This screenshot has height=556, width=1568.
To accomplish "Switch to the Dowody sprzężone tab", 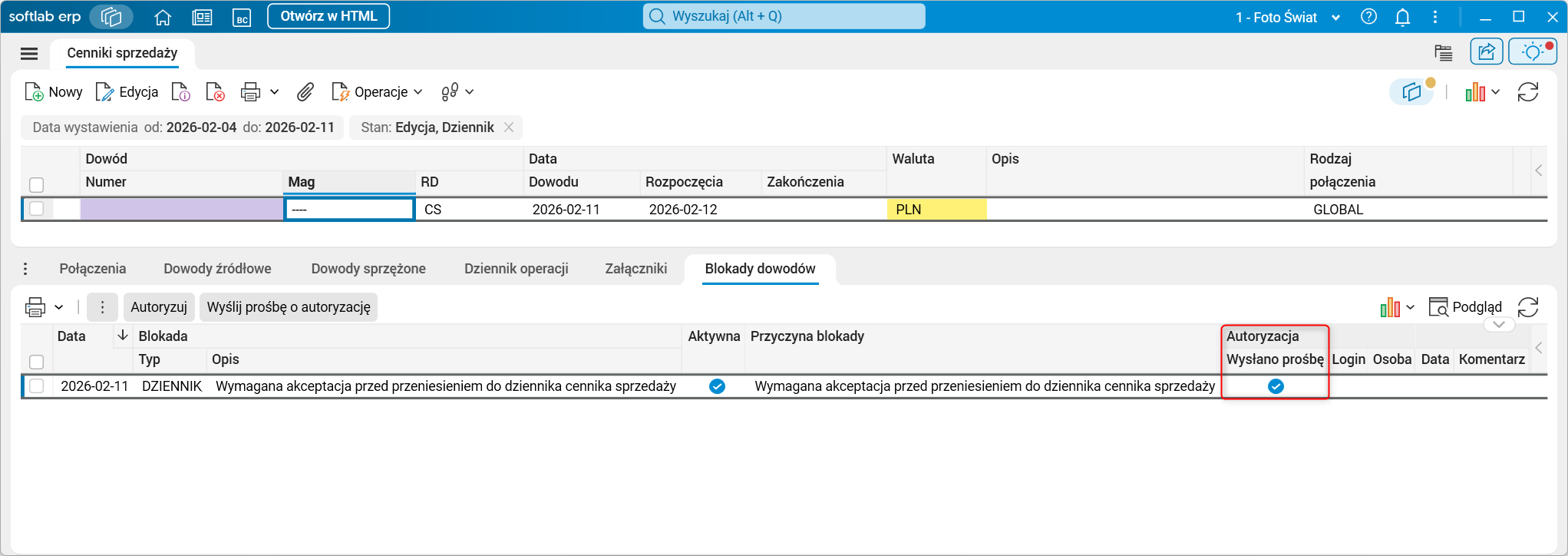I will point(368,269).
